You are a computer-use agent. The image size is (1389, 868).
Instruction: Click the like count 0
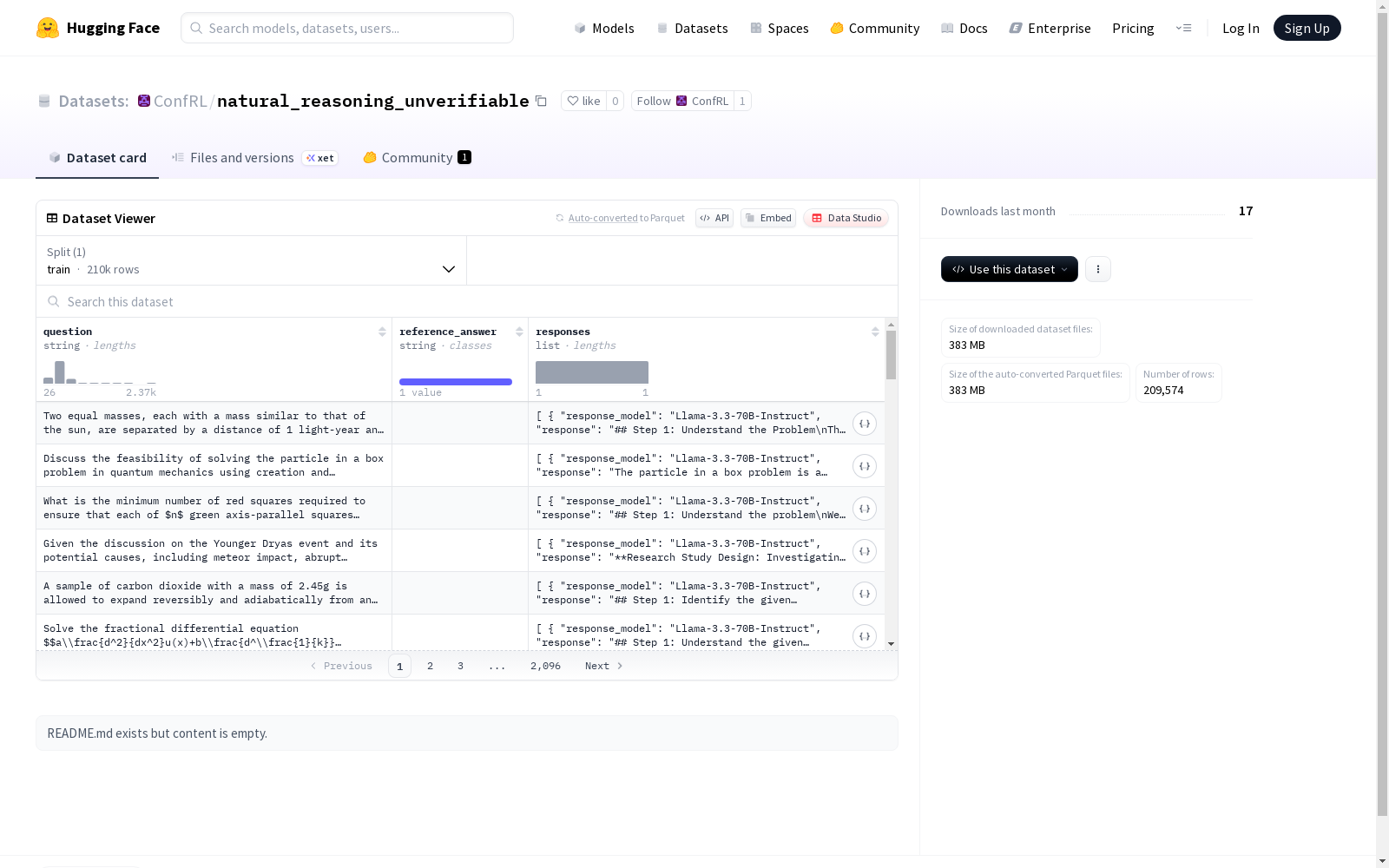click(615, 101)
